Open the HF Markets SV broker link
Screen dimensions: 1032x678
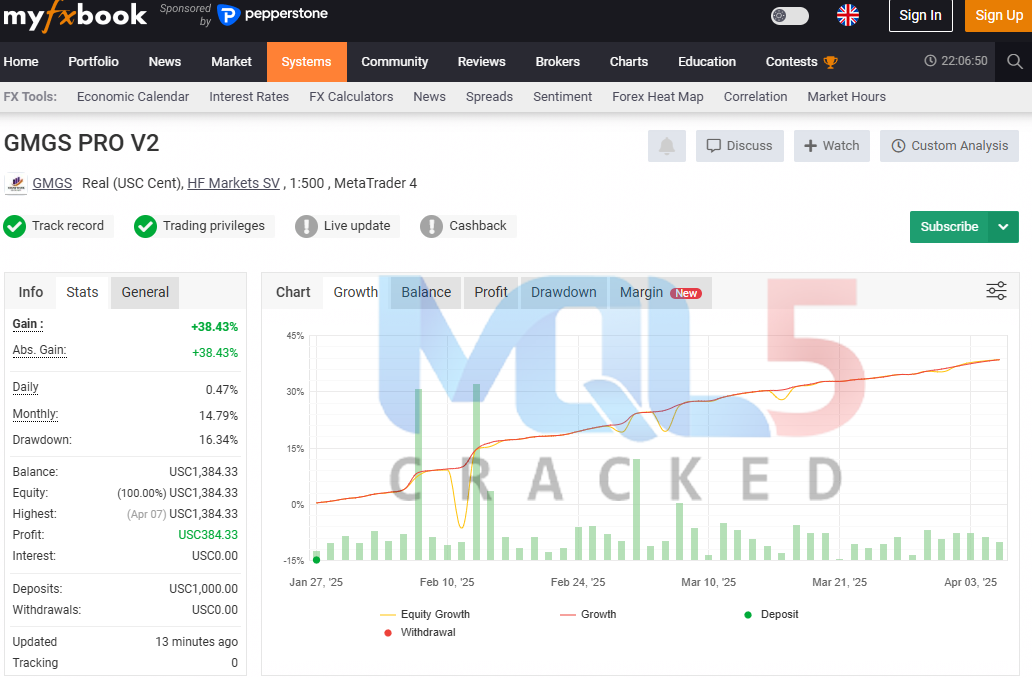point(234,183)
